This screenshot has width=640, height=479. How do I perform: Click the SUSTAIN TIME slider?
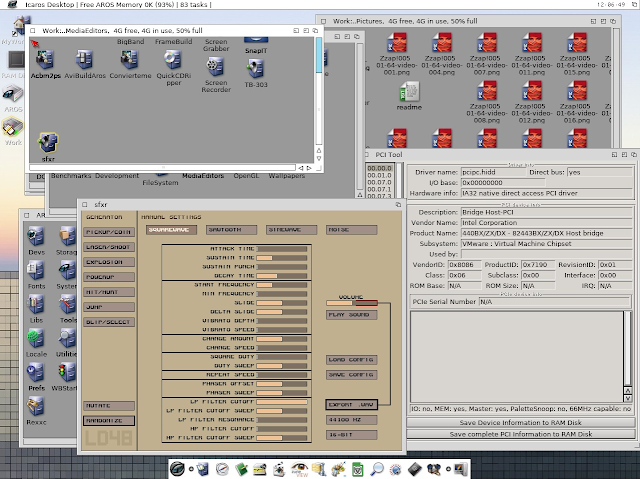pyautogui.click(x=282, y=258)
